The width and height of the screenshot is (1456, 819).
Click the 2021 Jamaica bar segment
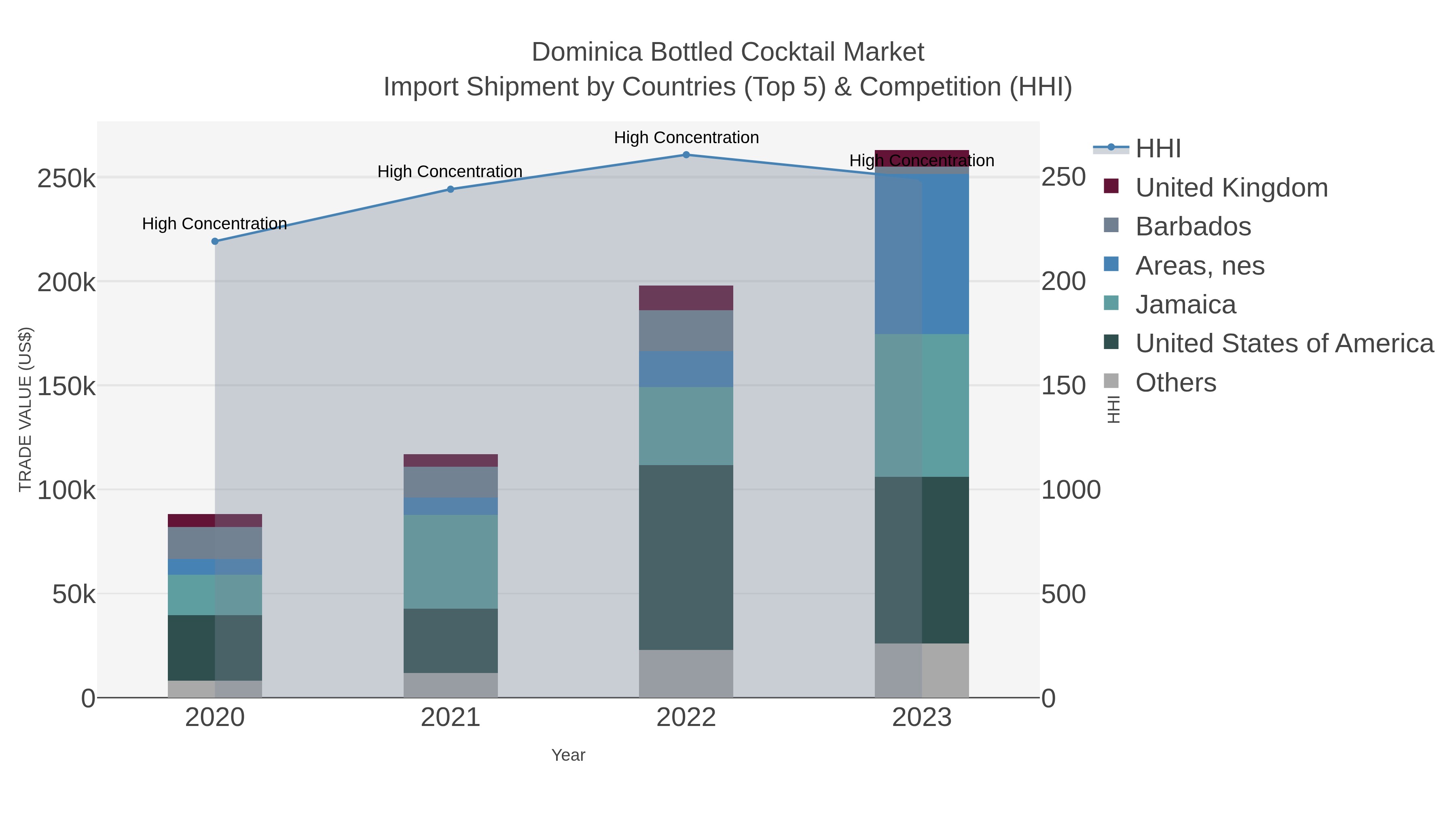[x=451, y=562]
